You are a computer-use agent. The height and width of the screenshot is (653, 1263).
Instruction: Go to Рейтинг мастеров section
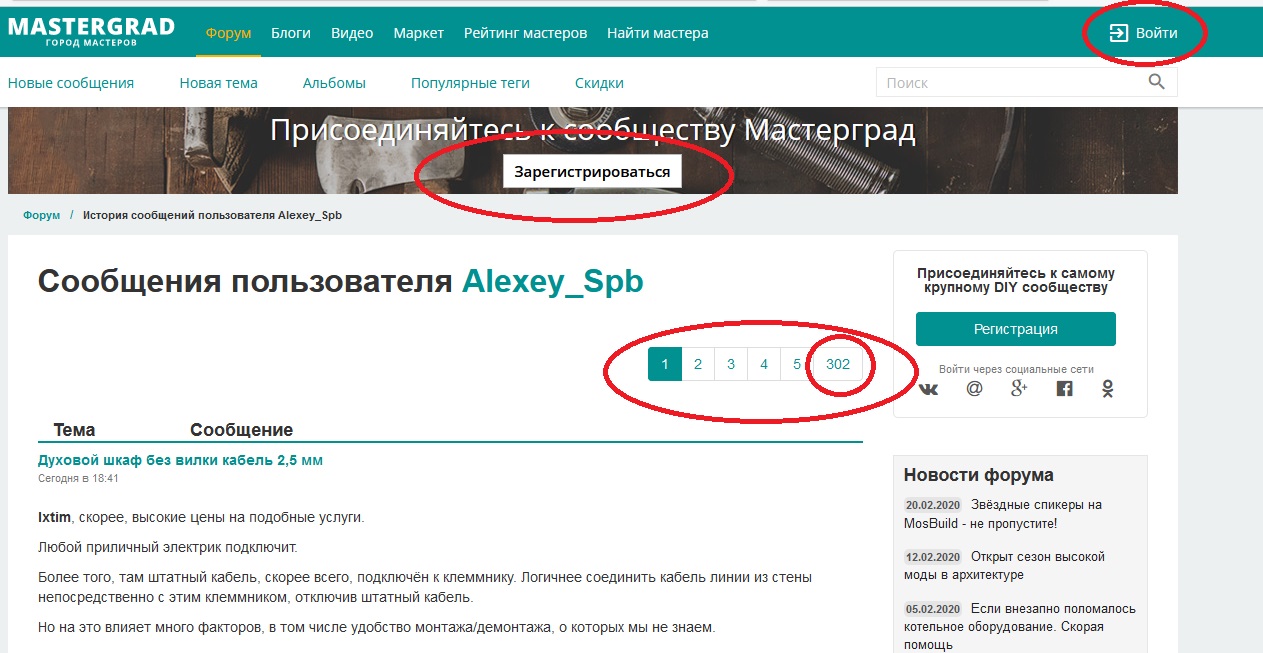coord(525,33)
